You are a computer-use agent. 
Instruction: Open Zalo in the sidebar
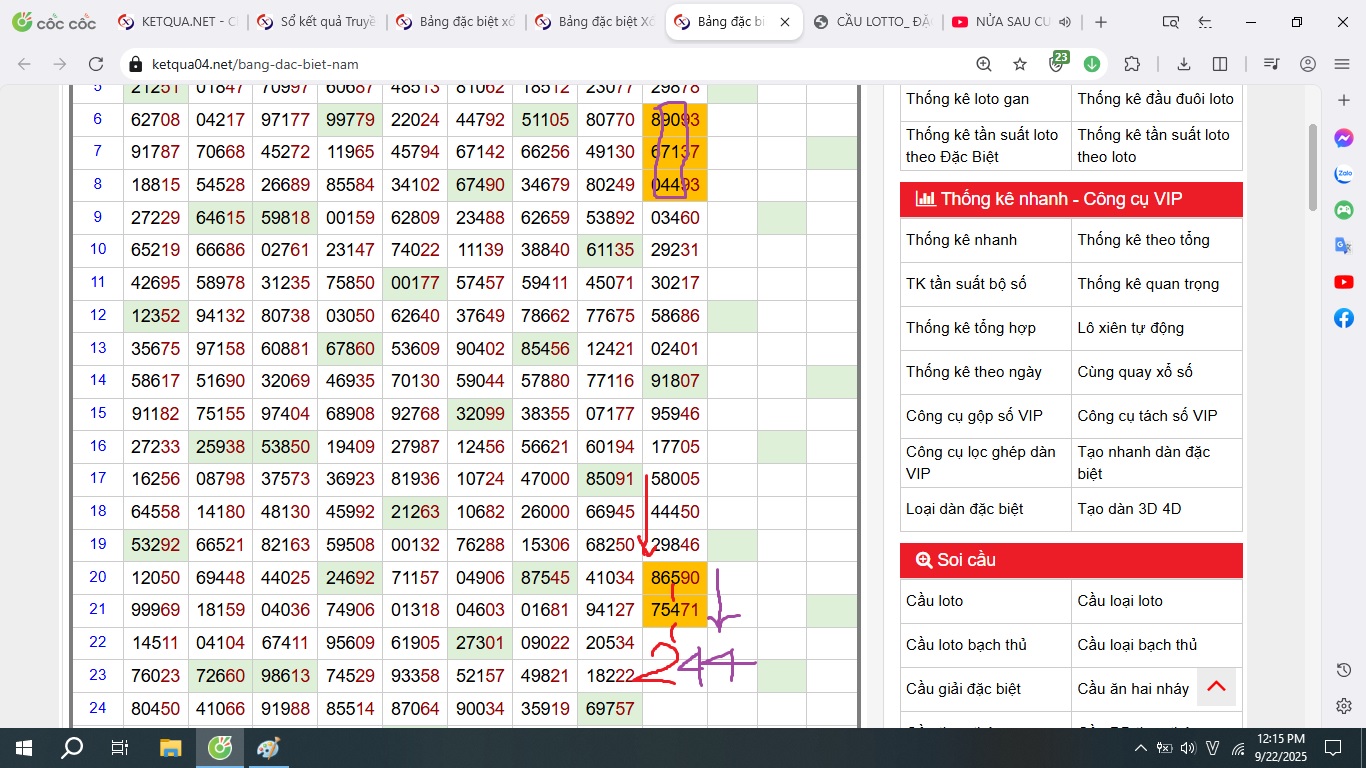(x=1344, y=174)
